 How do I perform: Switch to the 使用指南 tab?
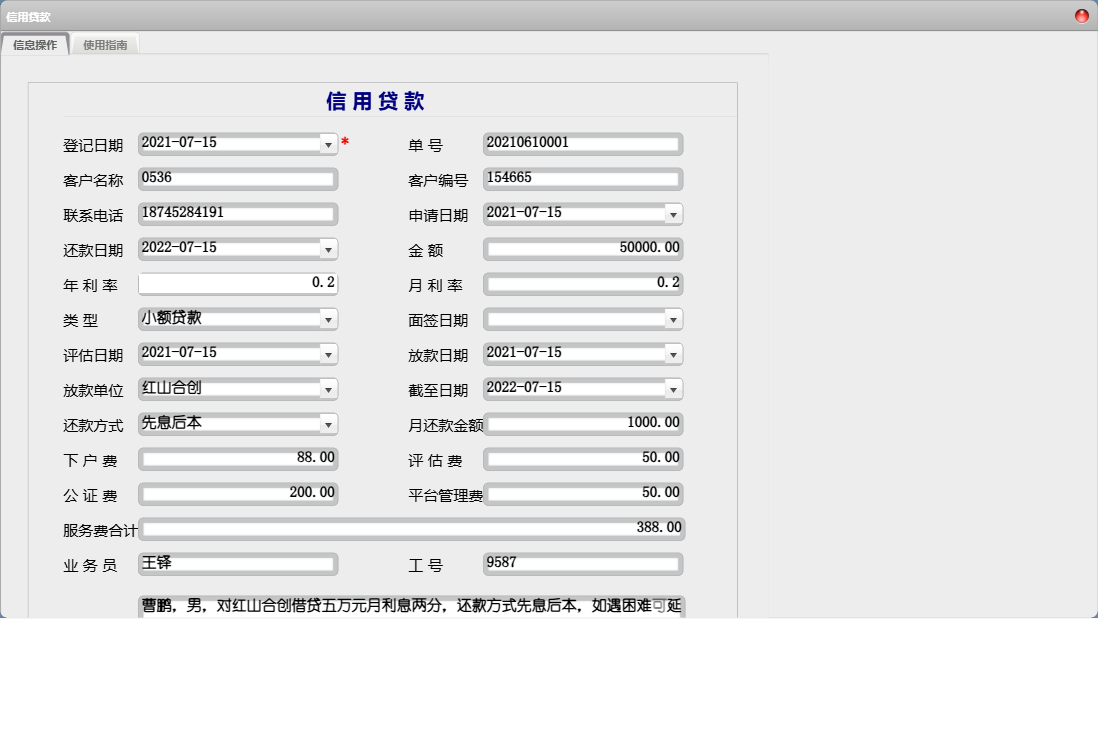(x=105, y=44)
